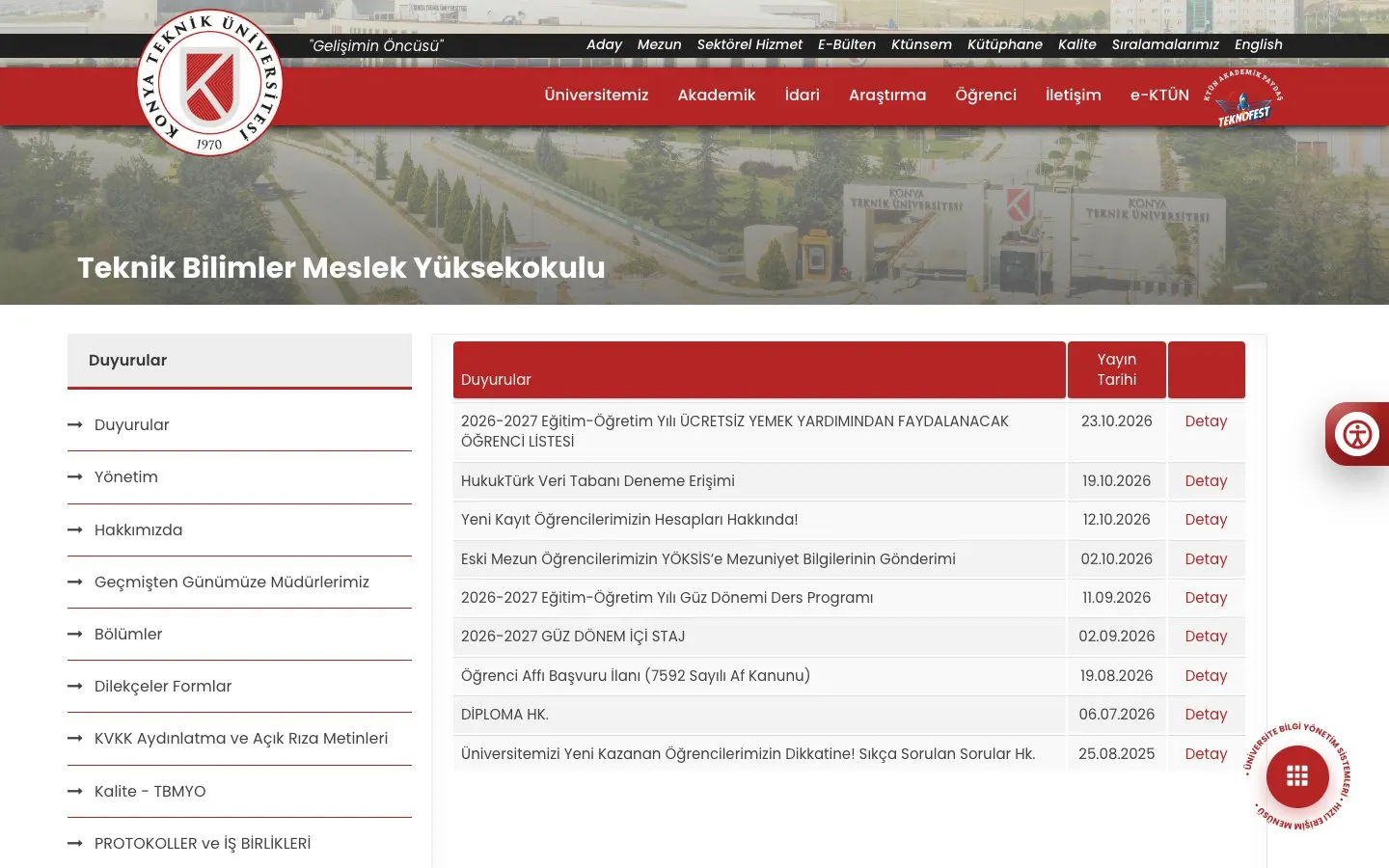
Task: Click the arrow icon beside Kalite - TBMYO
Action: 75,791
